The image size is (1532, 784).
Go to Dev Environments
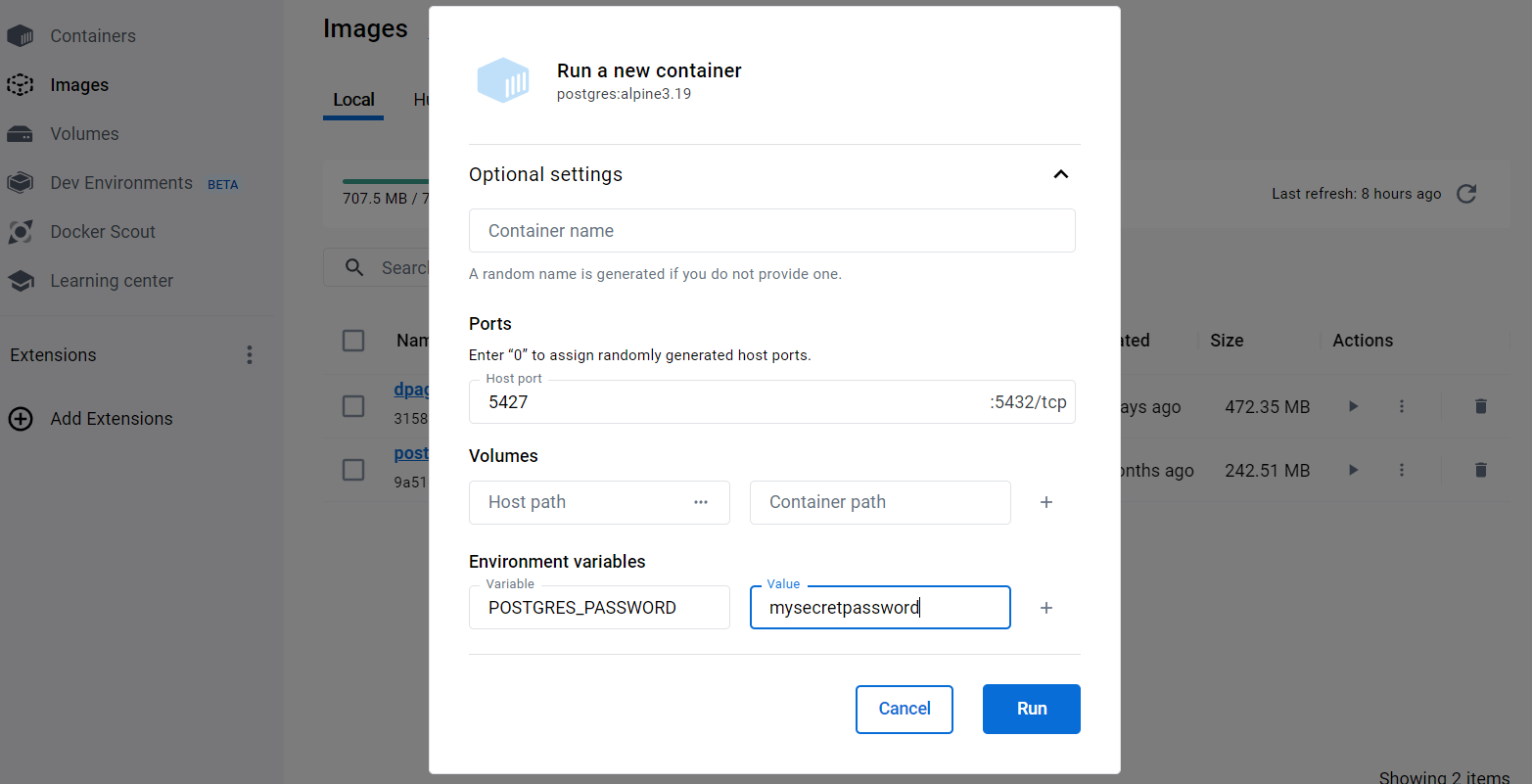click(x=121, y=183)
